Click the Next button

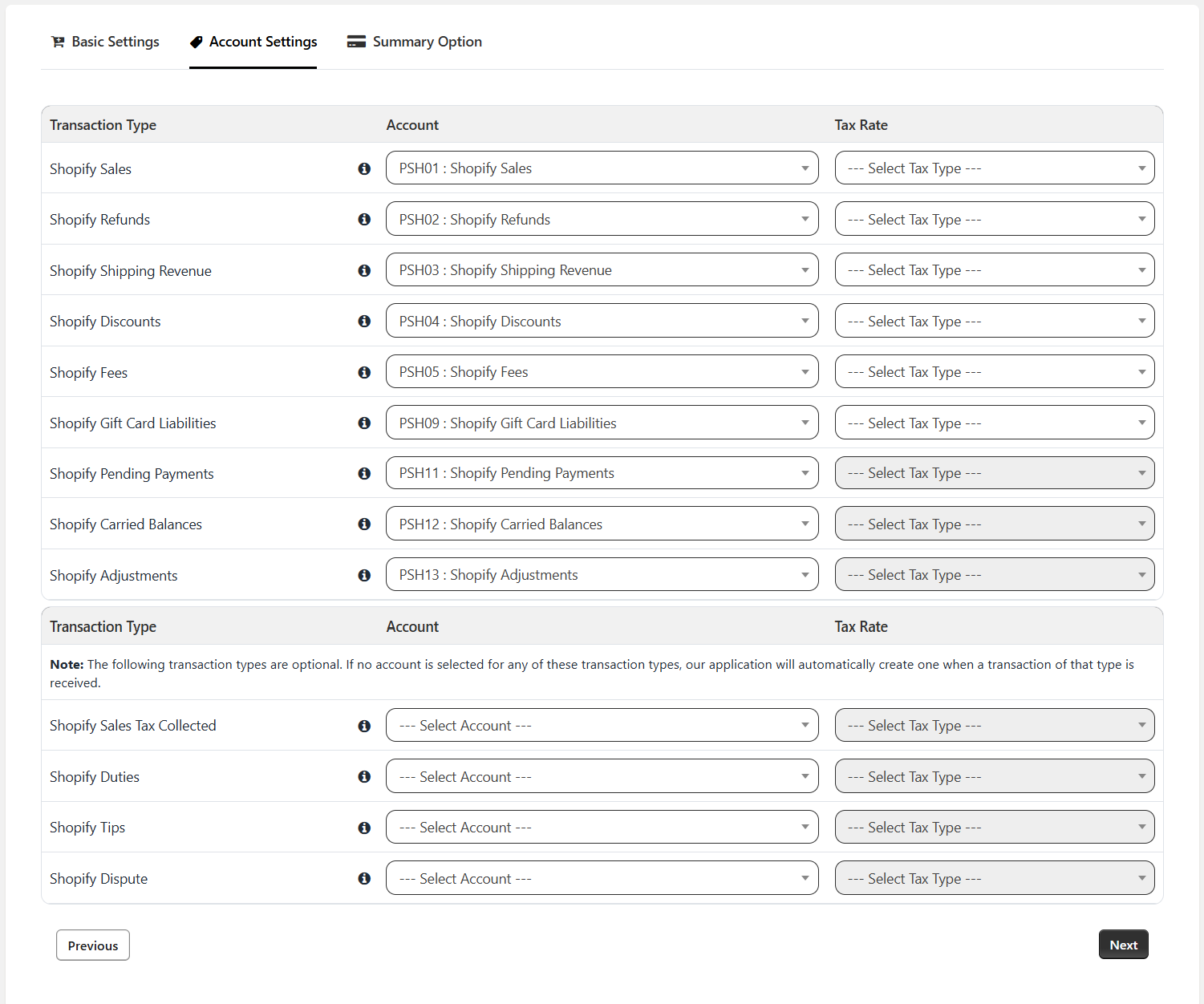tap(1123, 945)
